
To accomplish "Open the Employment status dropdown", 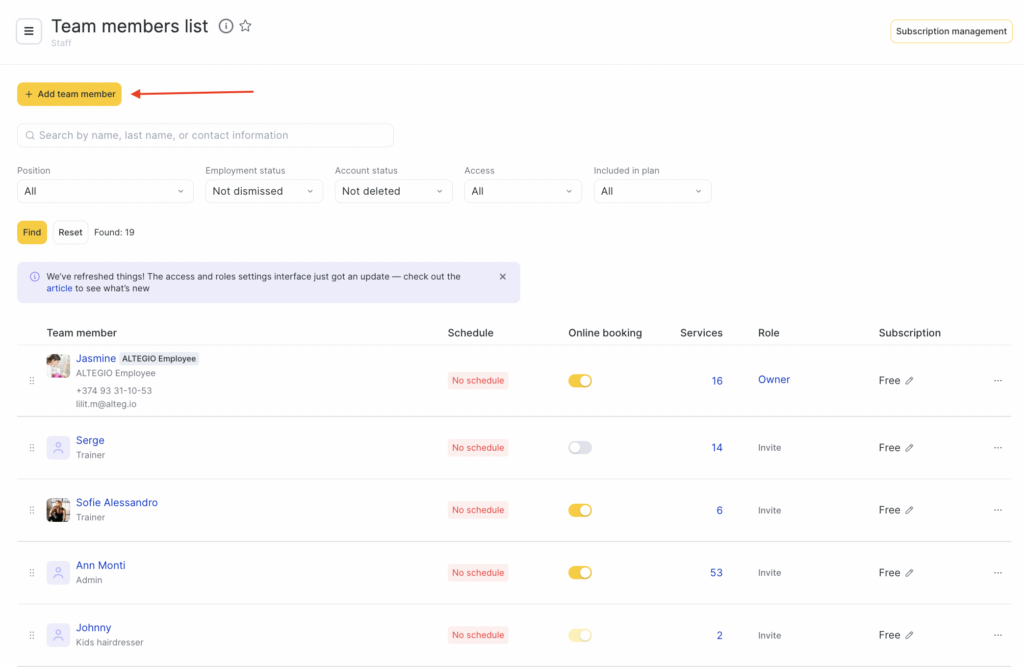I will click(264, 191).
